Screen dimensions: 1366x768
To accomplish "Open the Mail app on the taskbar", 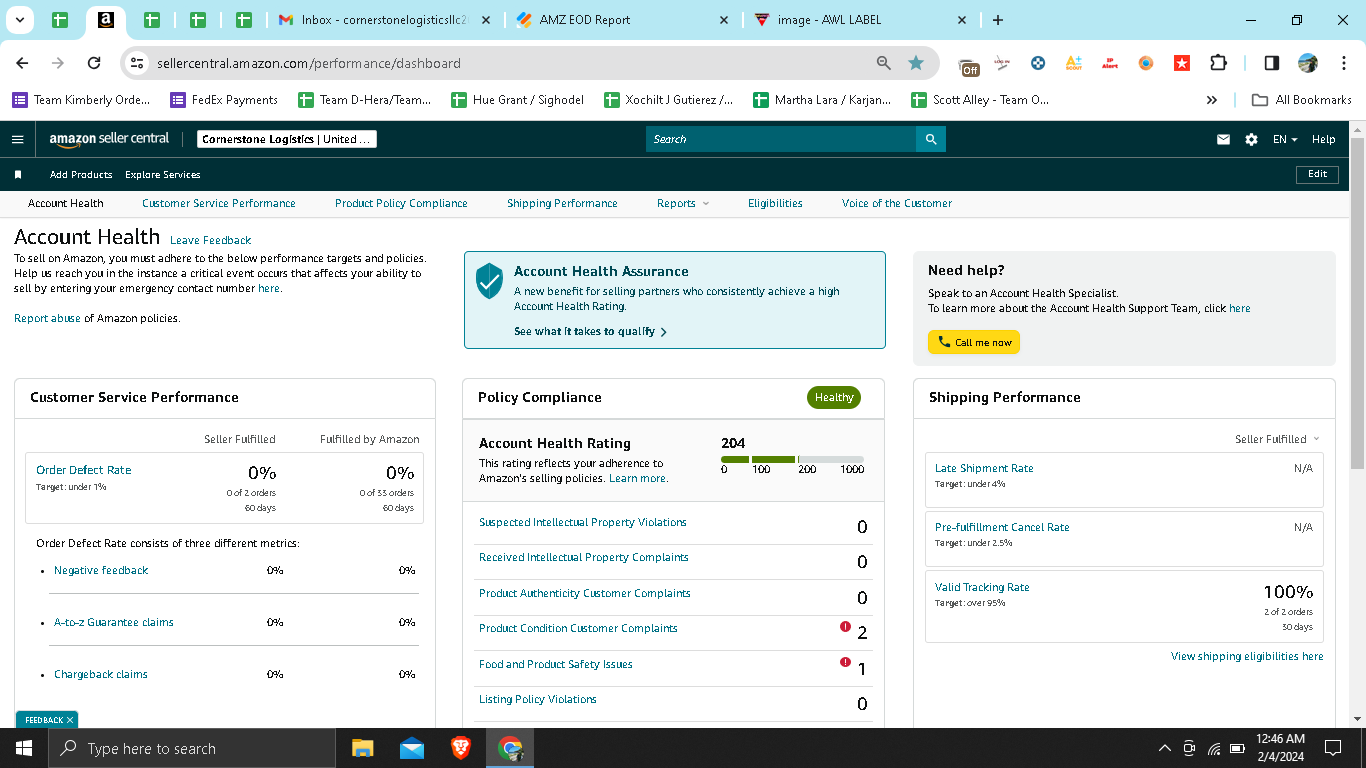I will (x=411, y=748).
